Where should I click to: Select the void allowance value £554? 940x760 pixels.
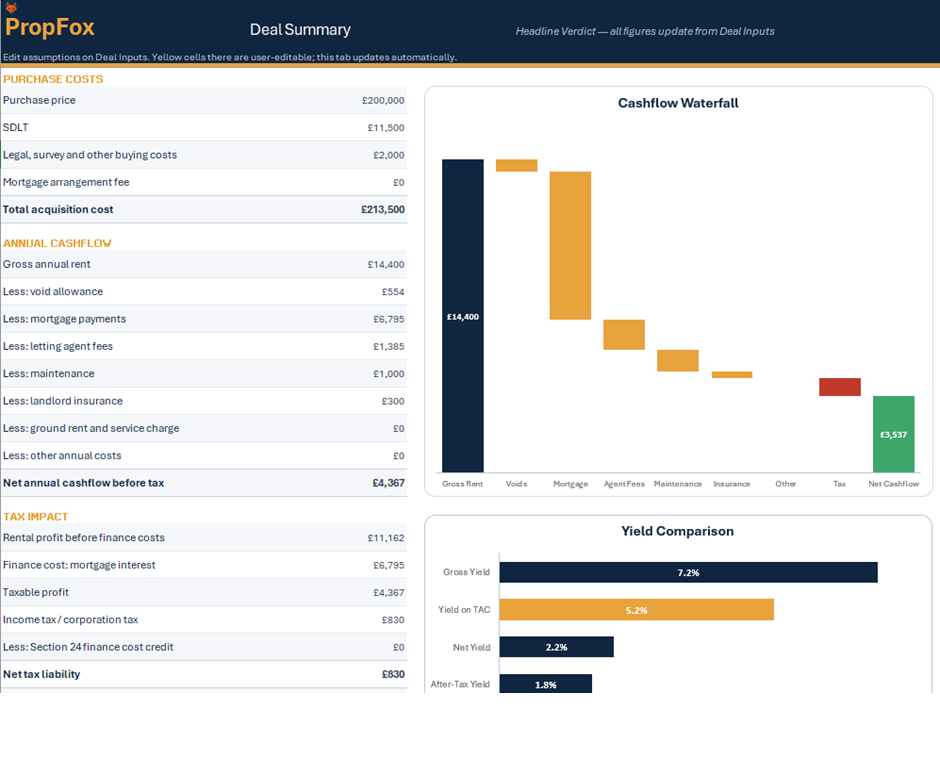click(393, 292)
